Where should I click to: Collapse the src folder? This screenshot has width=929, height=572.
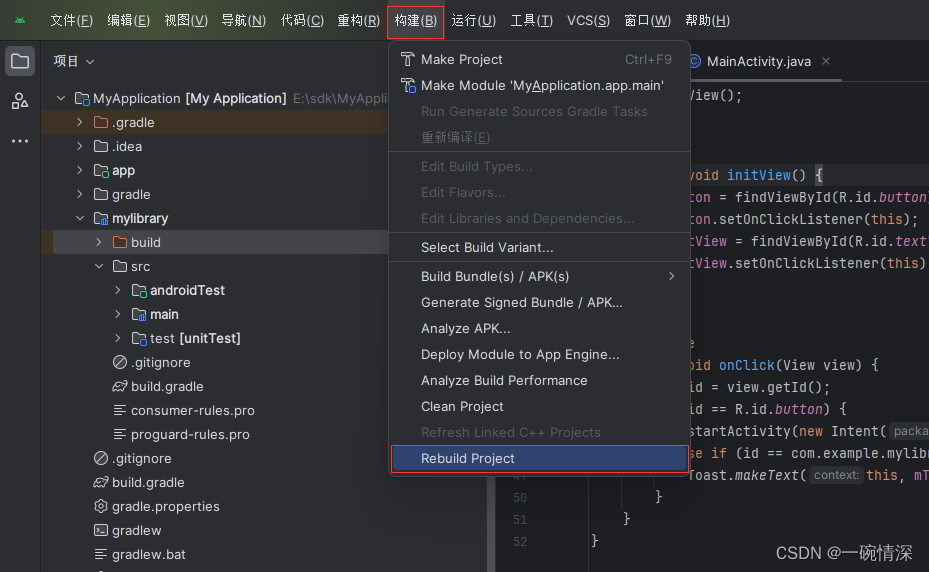[99, 266]
